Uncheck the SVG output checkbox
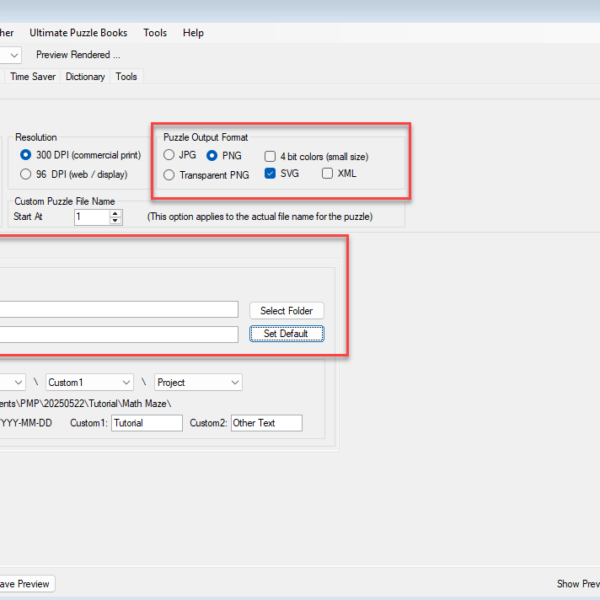The image size is (600, 600). click(x=271, y=174)
